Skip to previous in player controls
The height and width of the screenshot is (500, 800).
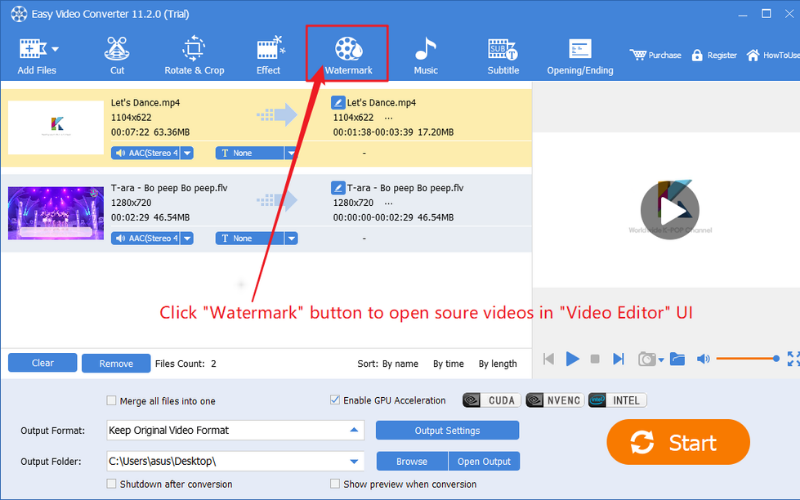tap(548, 359)
